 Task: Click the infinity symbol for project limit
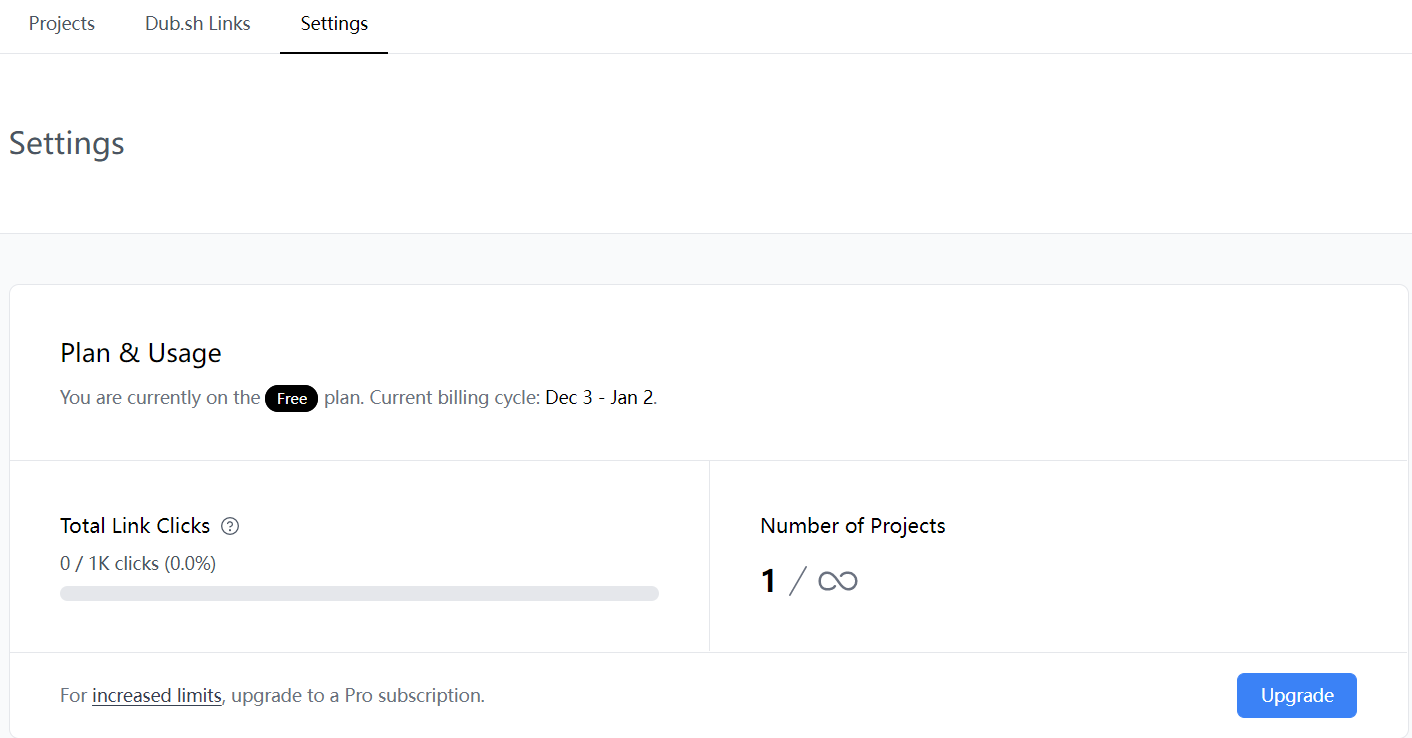point(838,581)
